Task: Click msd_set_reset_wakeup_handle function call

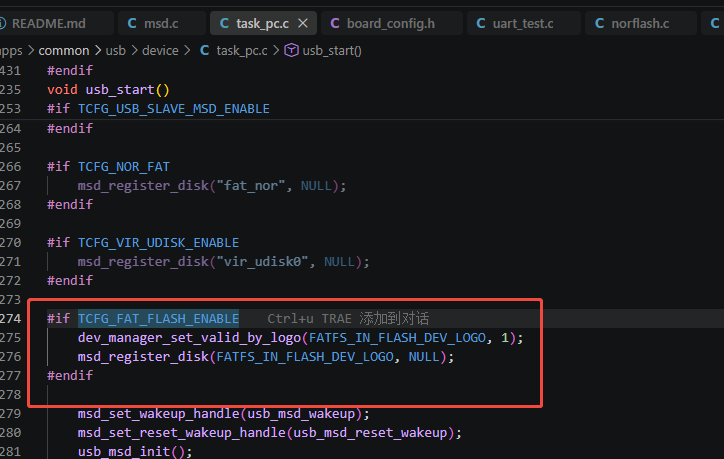Action: 181,433
